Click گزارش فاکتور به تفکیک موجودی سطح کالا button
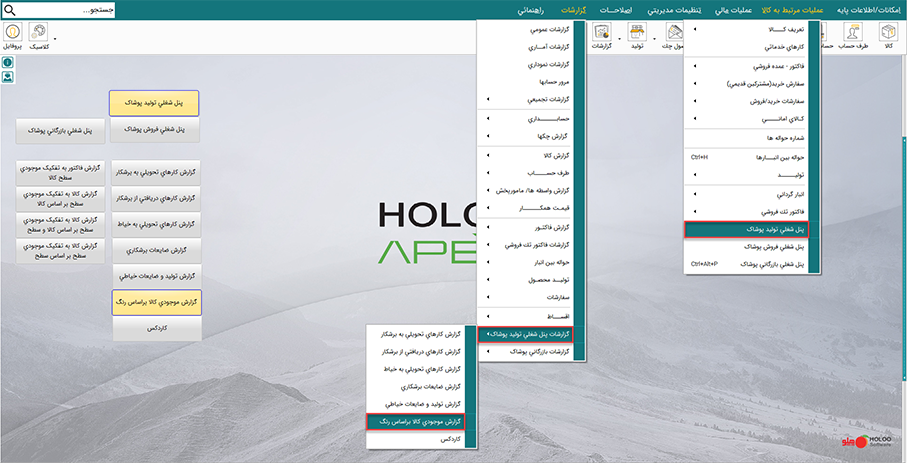The height and width of the screenshot is (463, 907). 61,172
